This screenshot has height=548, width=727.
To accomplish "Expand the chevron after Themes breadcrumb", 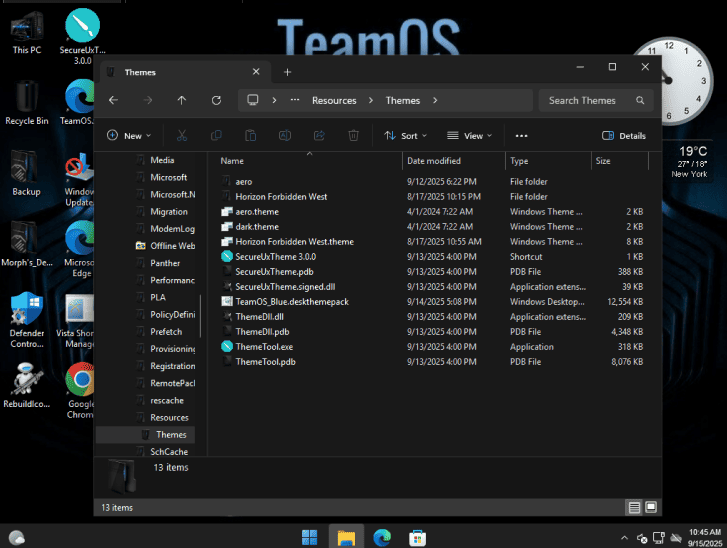I will tap(435, 100).
